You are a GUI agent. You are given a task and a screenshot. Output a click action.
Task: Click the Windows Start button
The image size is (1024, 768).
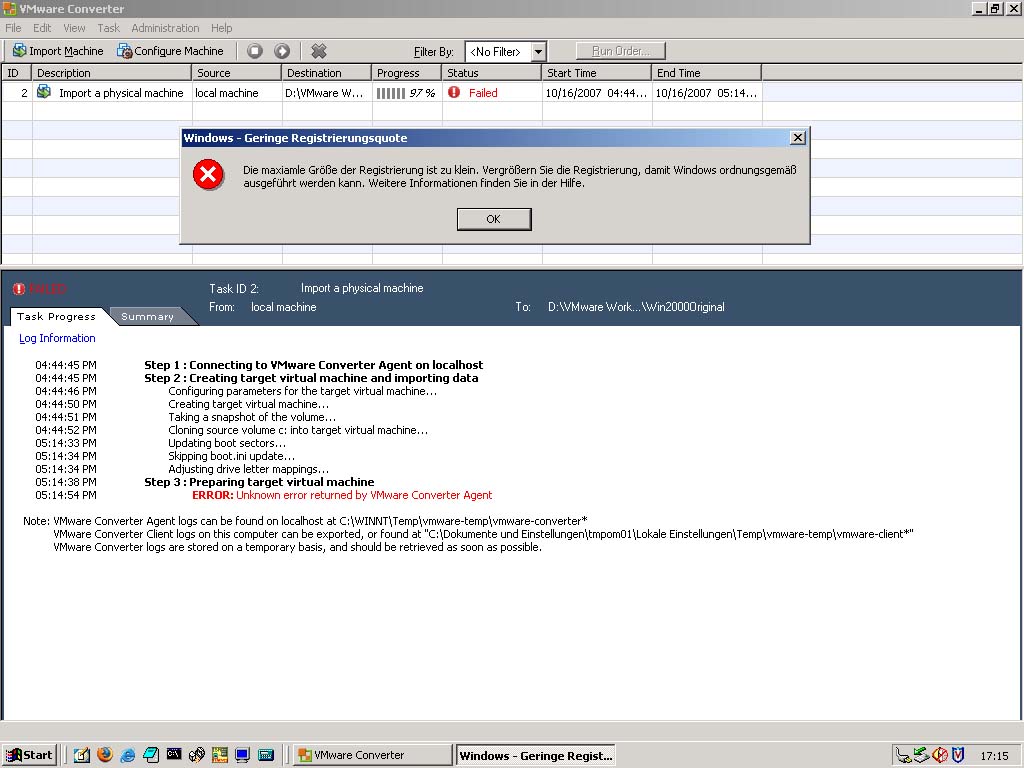click(x=29, y=755)
